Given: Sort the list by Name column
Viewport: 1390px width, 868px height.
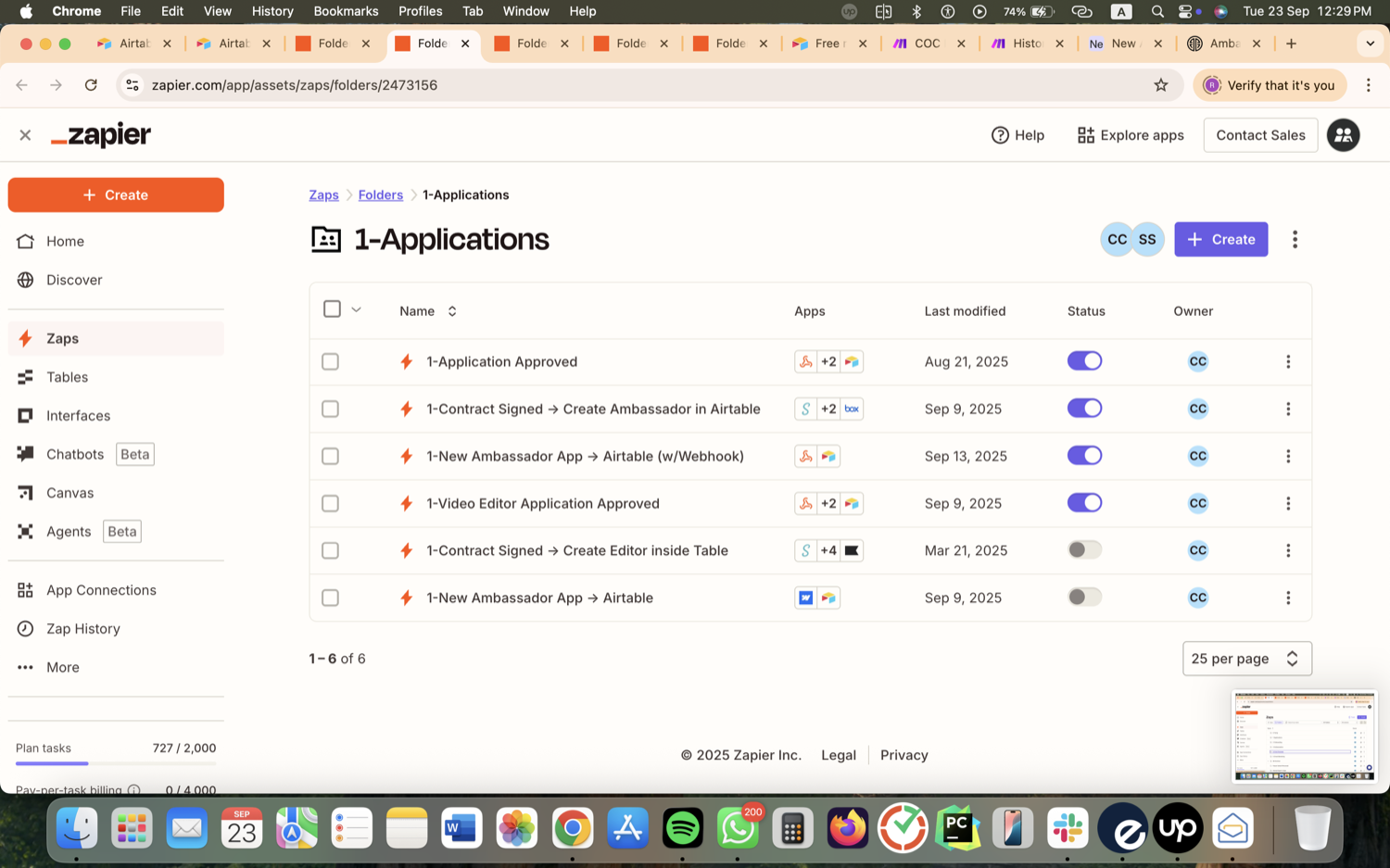Looking at the screenshot, I should tap(428, 311).
